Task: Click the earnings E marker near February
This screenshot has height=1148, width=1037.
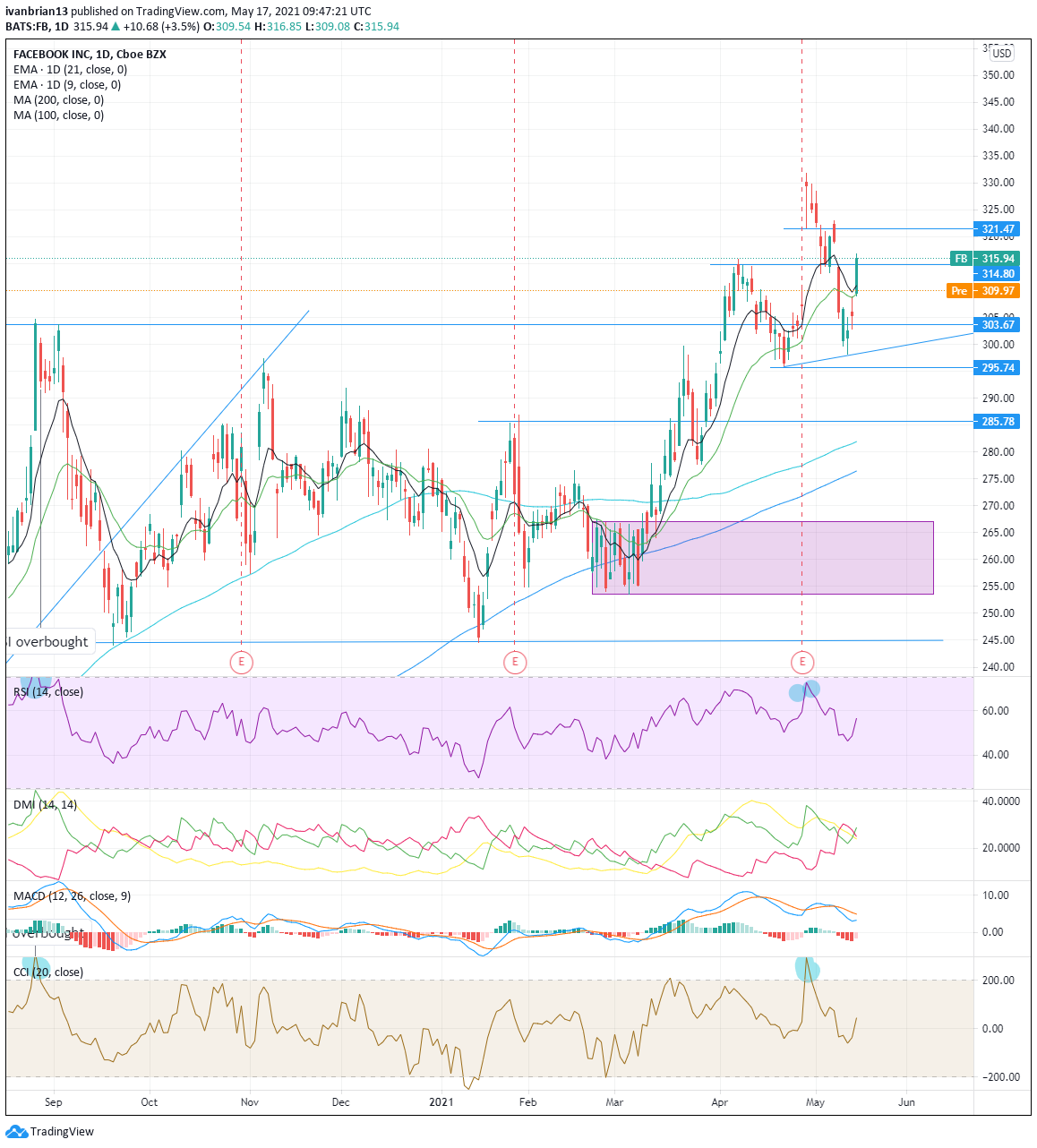Action: point(514,663)
